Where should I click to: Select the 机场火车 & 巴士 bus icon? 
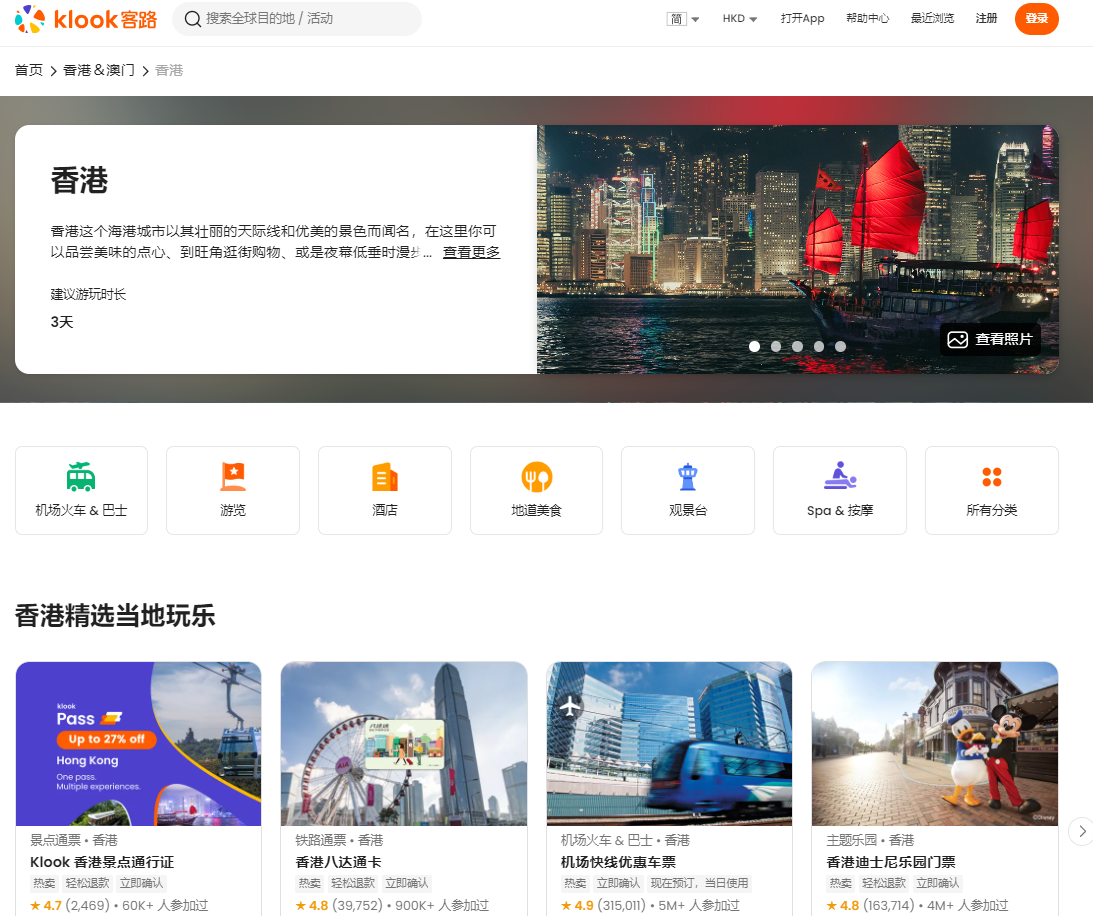click(81, 477)
